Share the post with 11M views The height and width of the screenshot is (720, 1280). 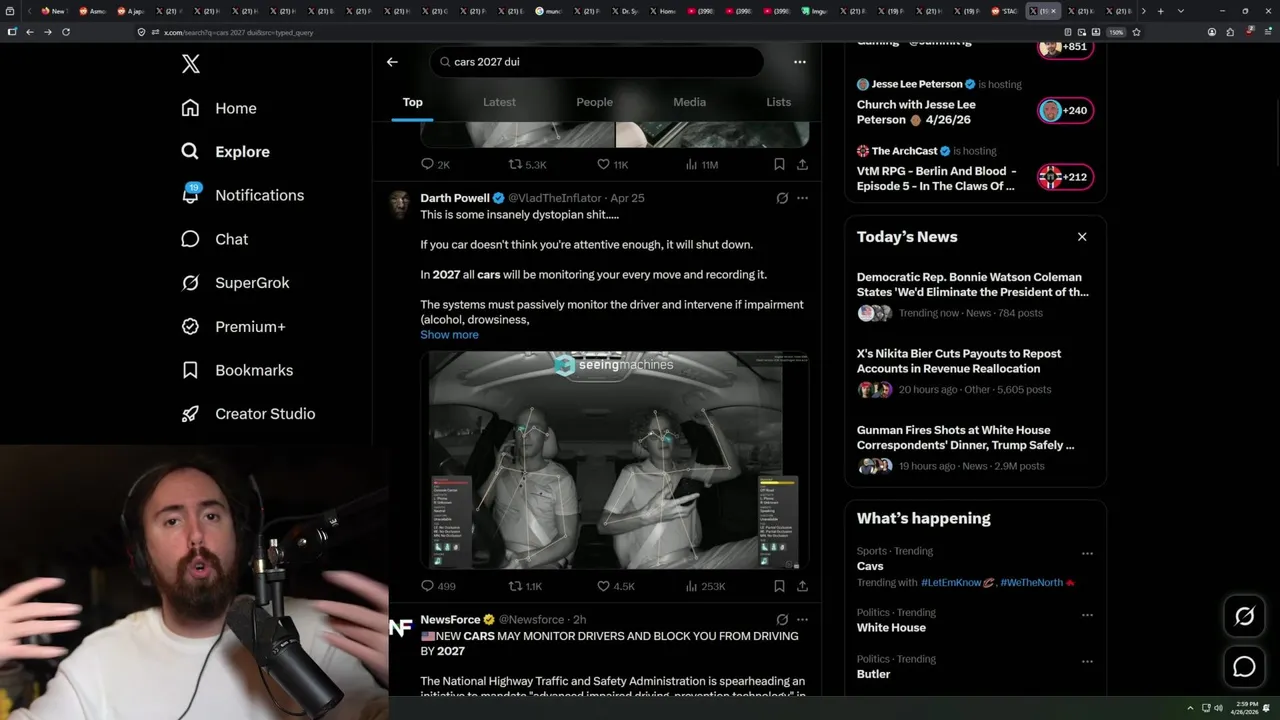tap(802, 165)
